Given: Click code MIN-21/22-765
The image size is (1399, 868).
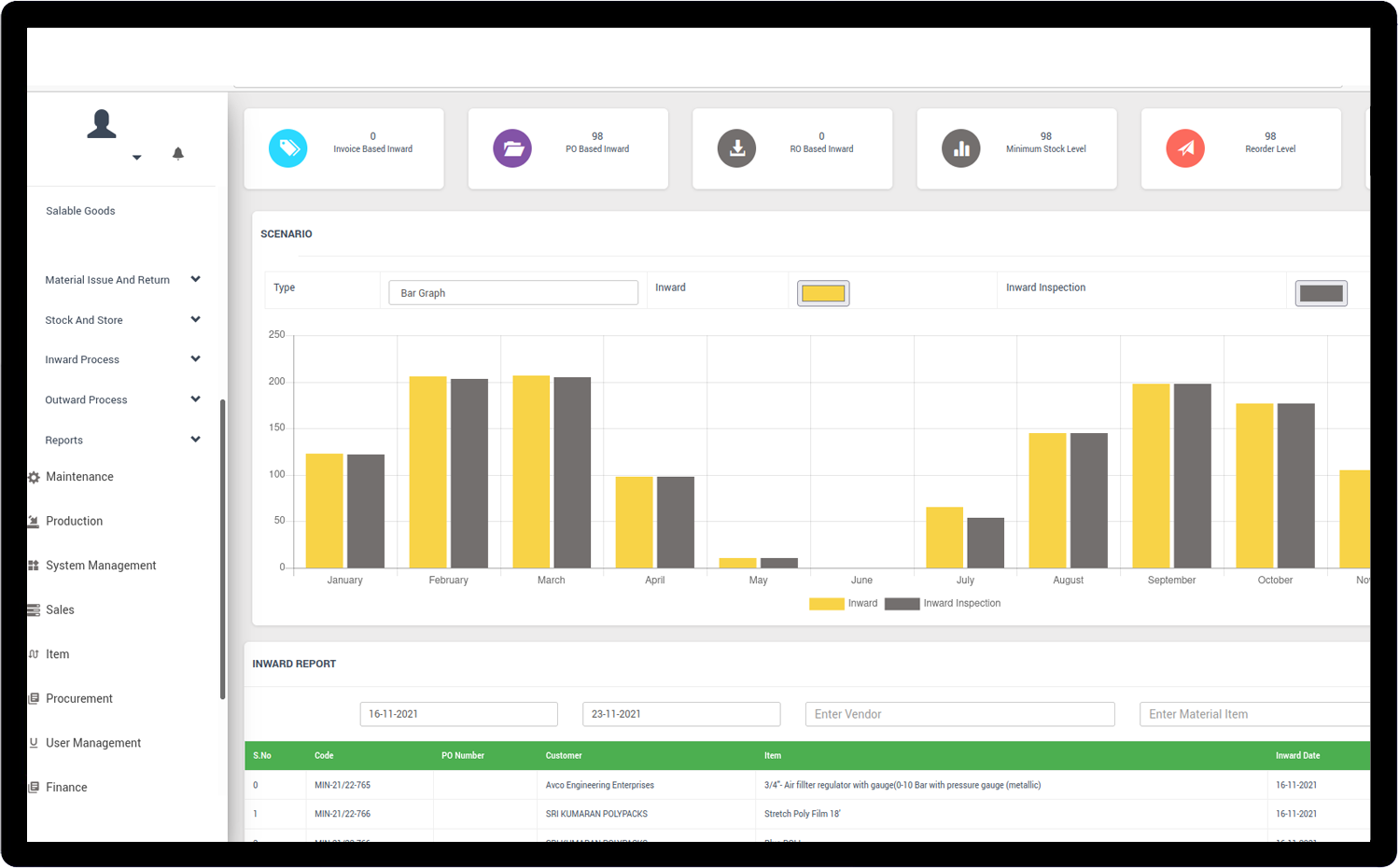Looking at the screenshot, I should [343, 786].
